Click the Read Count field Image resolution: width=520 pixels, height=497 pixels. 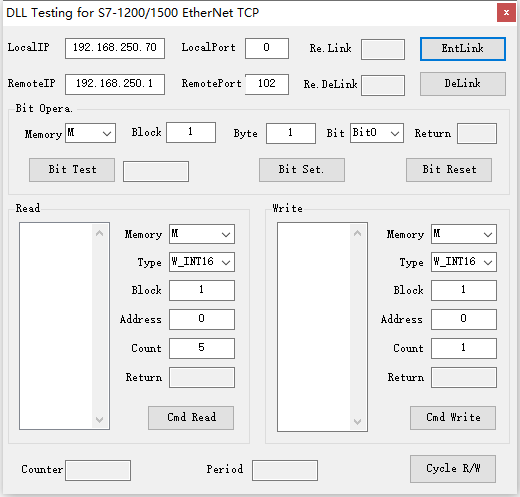202,348
